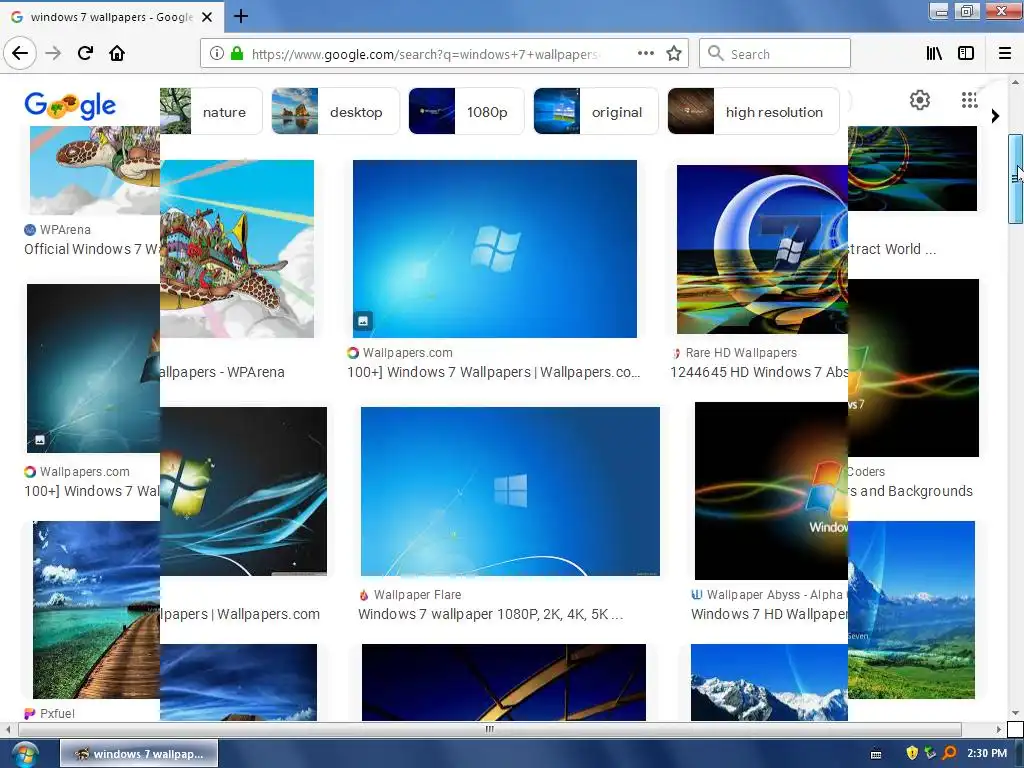Open the Rare HD Wallpapers abstract 7 image
The width and height of the screenshot is (1024, 768).
coord(762,249)
